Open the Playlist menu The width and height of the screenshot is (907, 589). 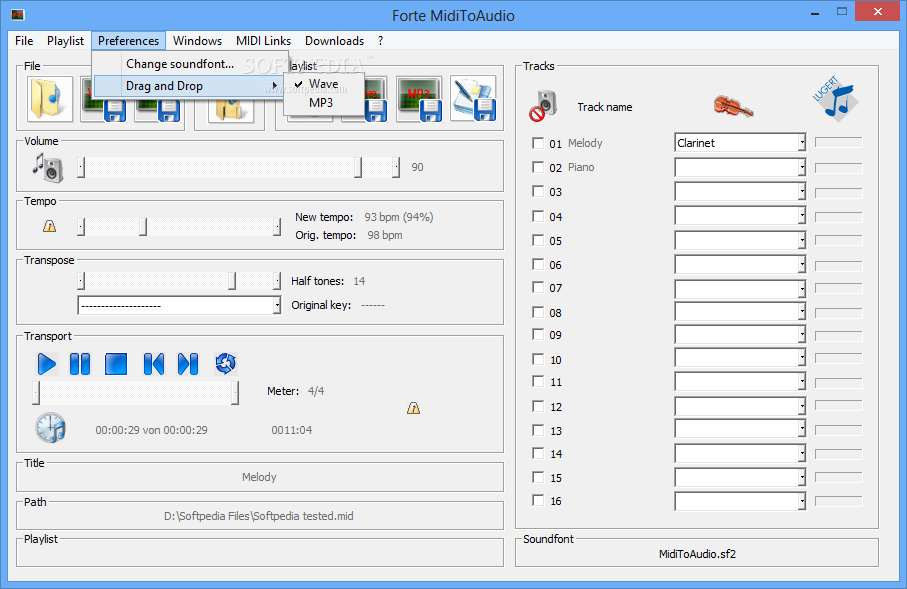(65, 41)
